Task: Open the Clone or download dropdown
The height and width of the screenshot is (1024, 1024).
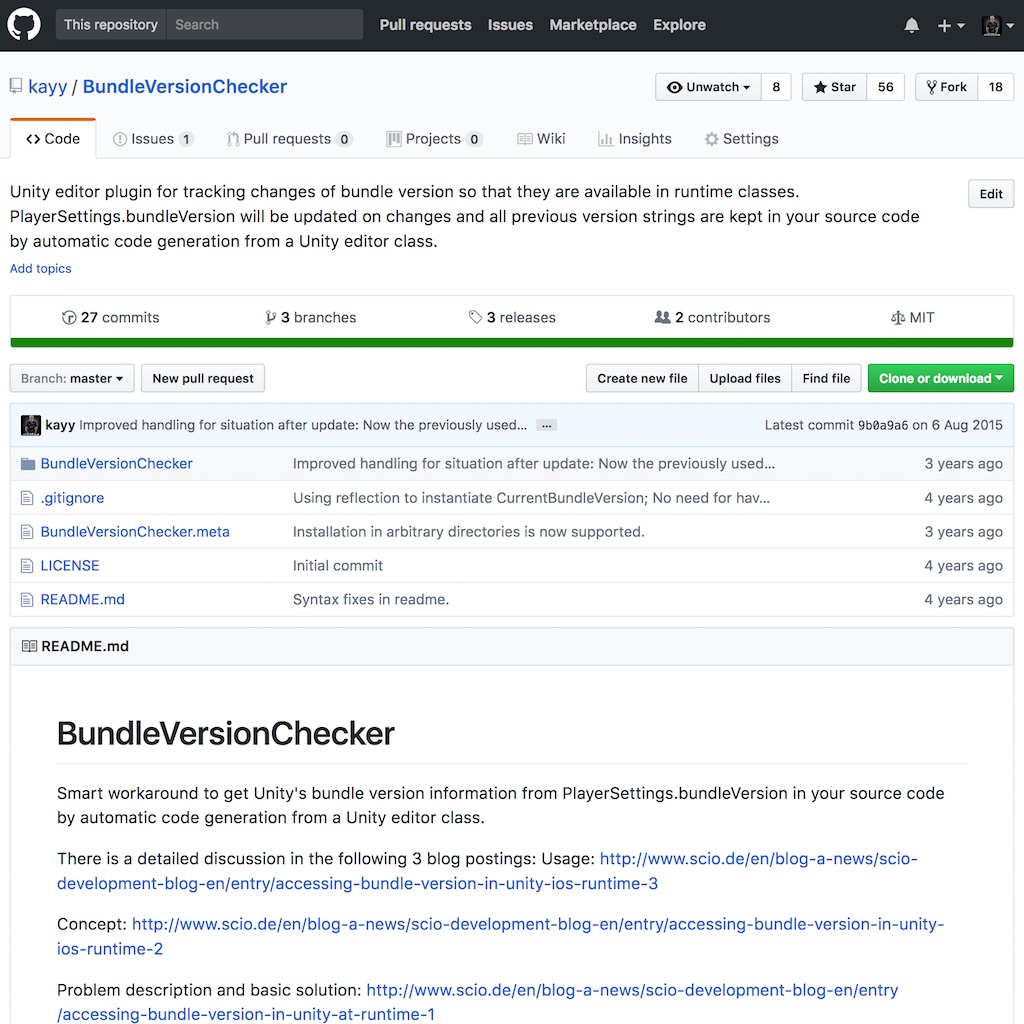Action: 940,378
